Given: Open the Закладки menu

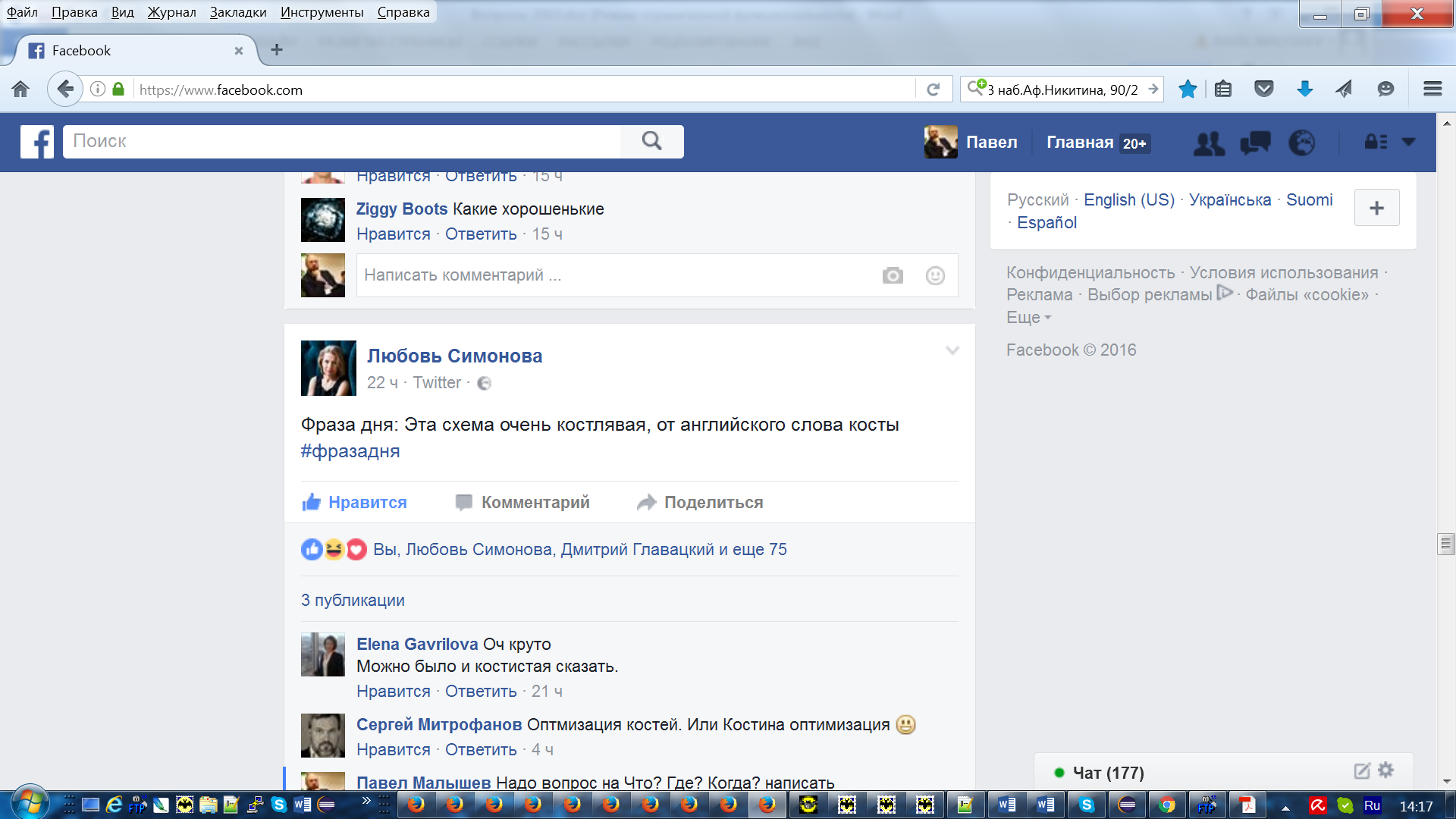Looking at the screenshot, I should click(x=238, y=12).
